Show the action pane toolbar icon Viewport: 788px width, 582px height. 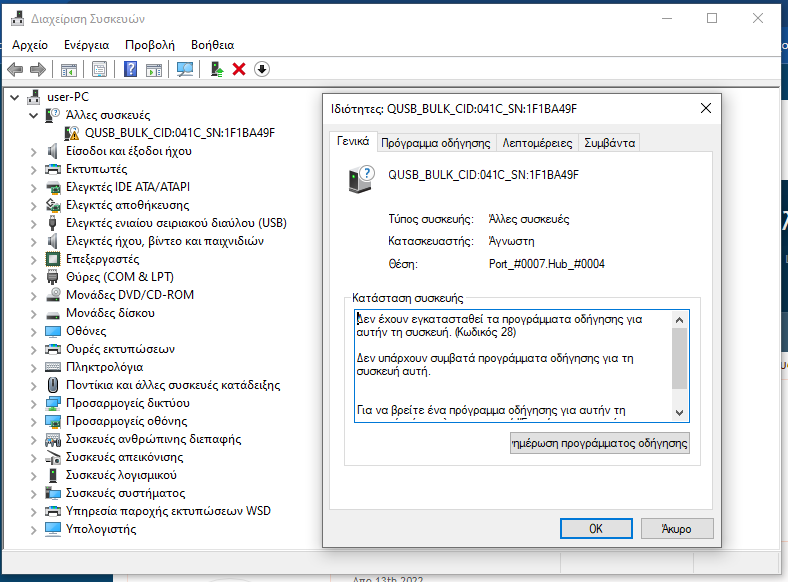tap(154, 69)
